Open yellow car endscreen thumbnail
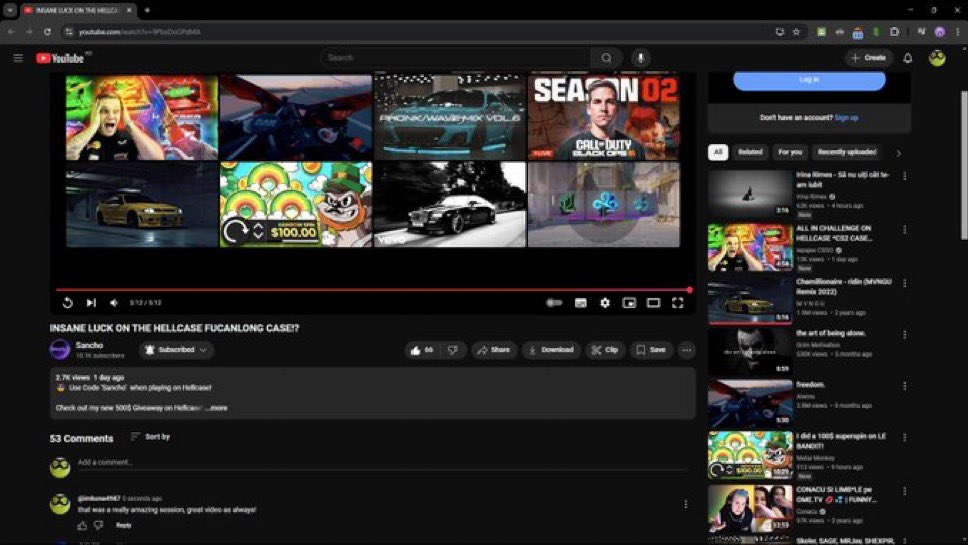 click(142, 204)
